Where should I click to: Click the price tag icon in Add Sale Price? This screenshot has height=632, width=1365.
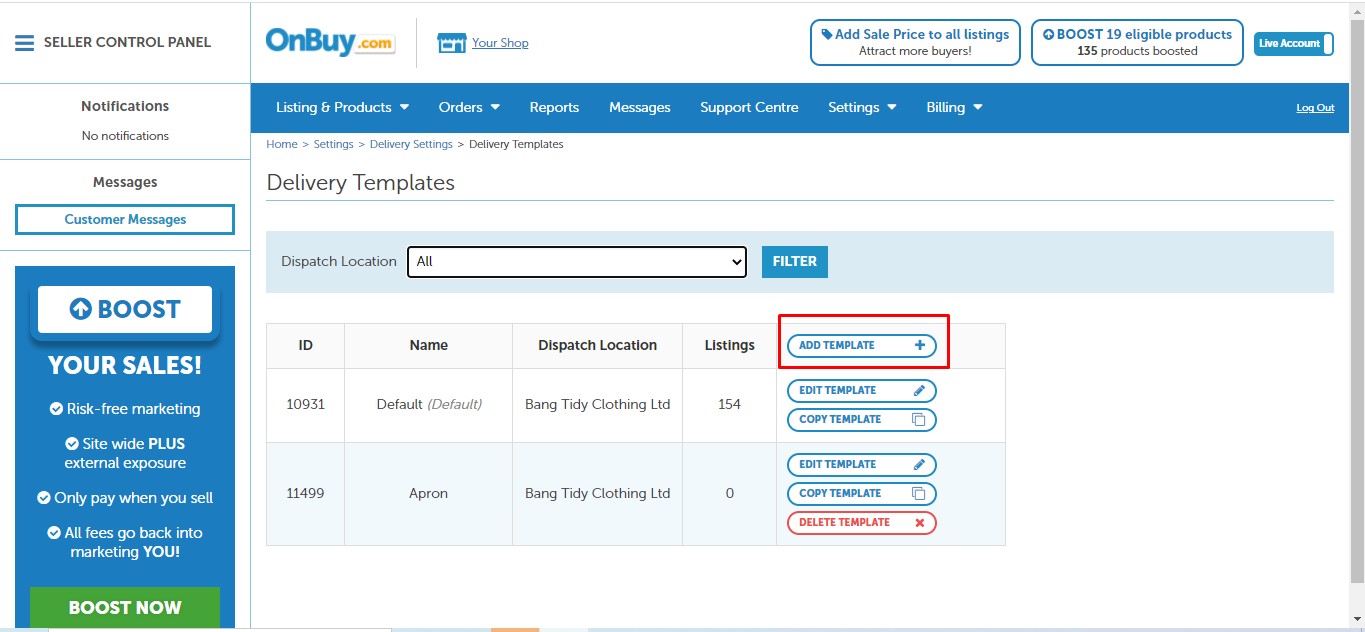pos(827,34)
